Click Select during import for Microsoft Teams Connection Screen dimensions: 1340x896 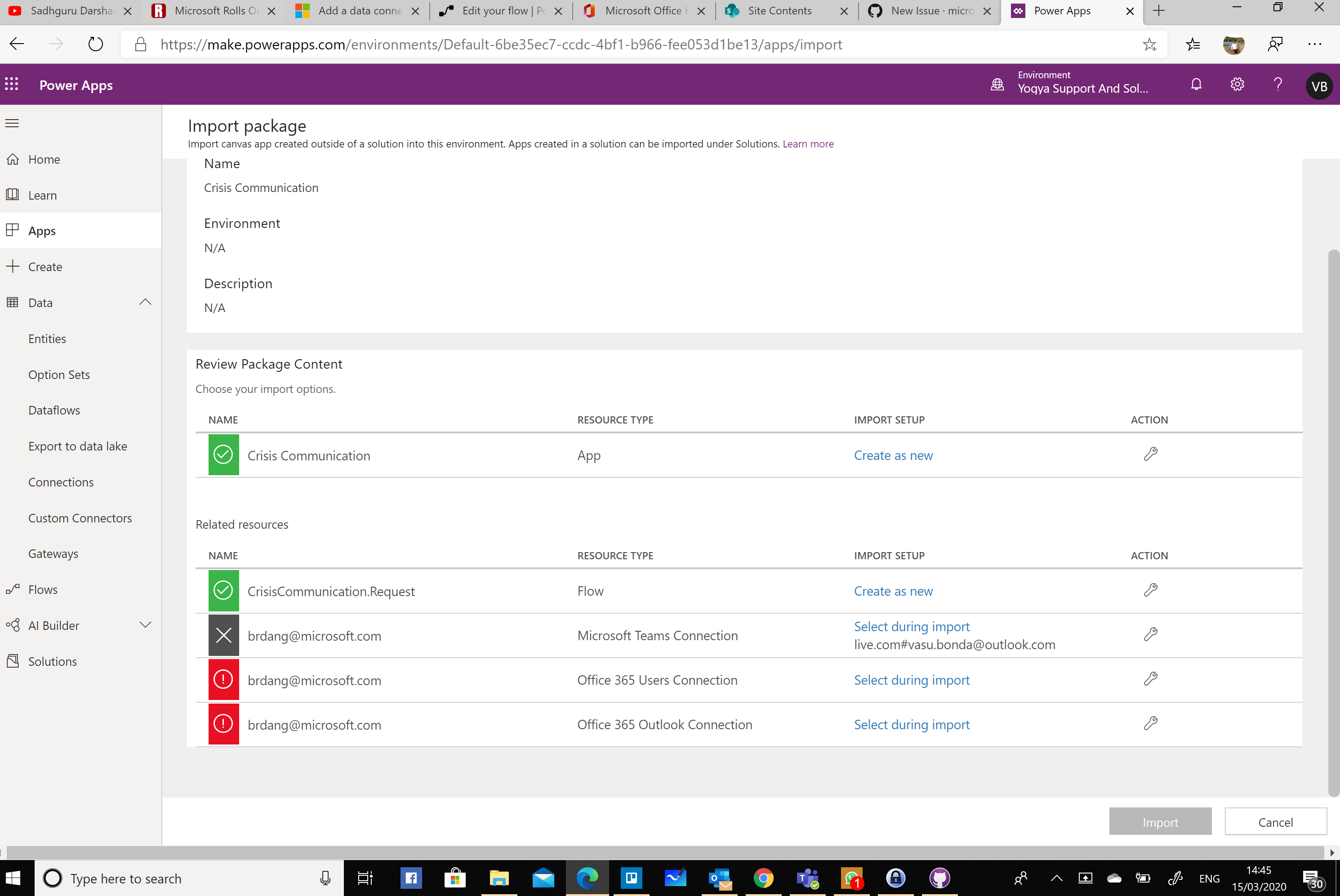[912, 627]
